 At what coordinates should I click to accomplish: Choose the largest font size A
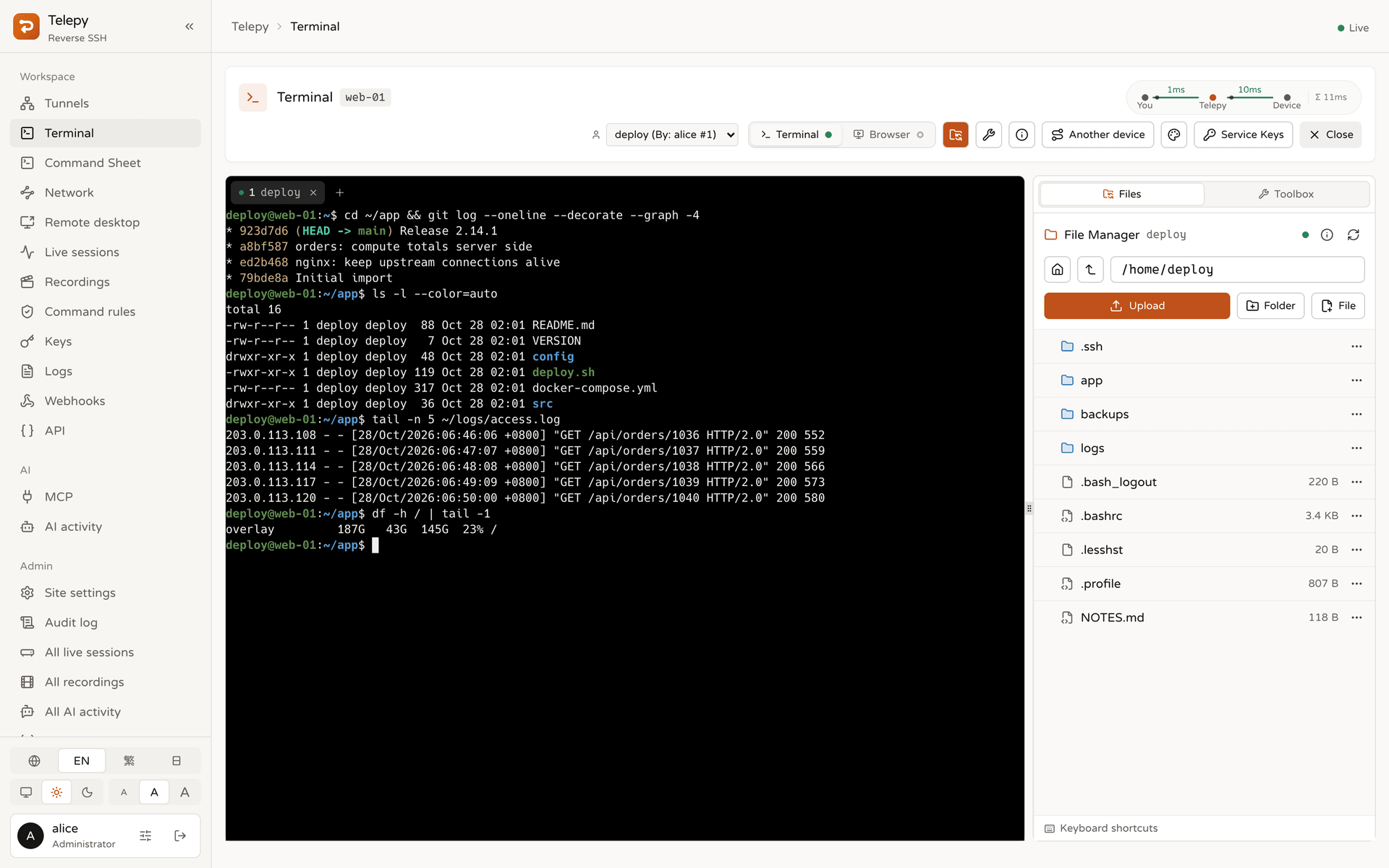(184, 792)
